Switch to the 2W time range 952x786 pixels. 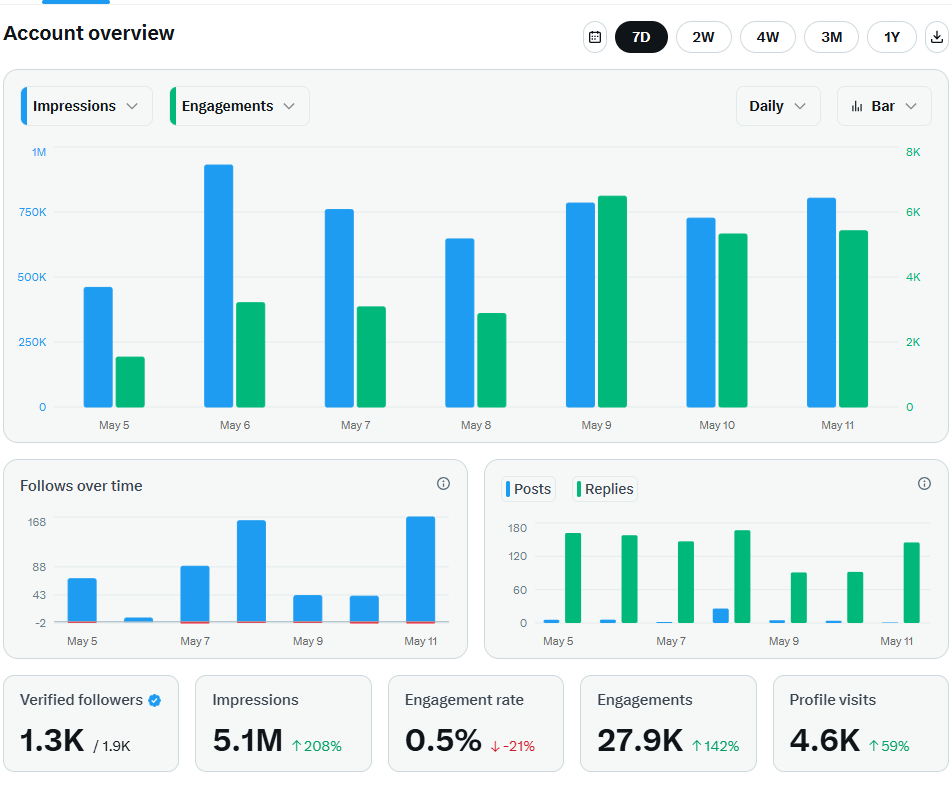[x=704, y=37]
